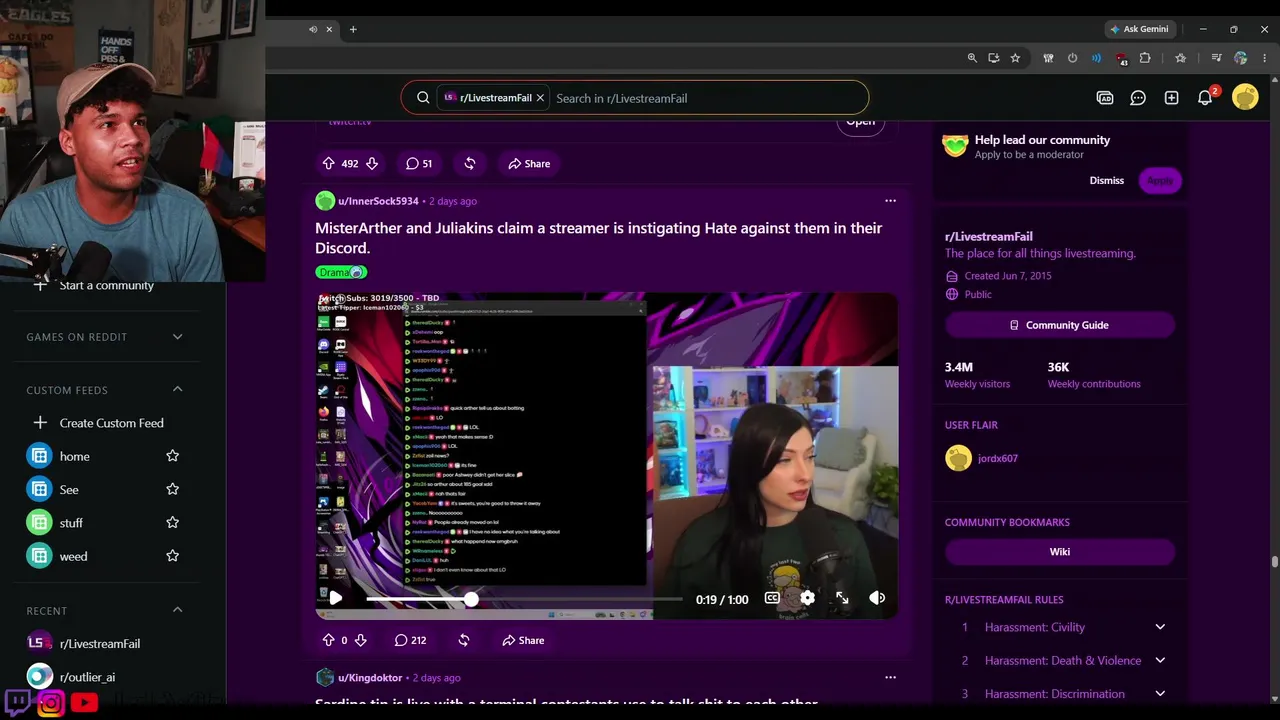
Task: Click the page vertical scrollbar thumb
Action: click(x=1274, y=561)
